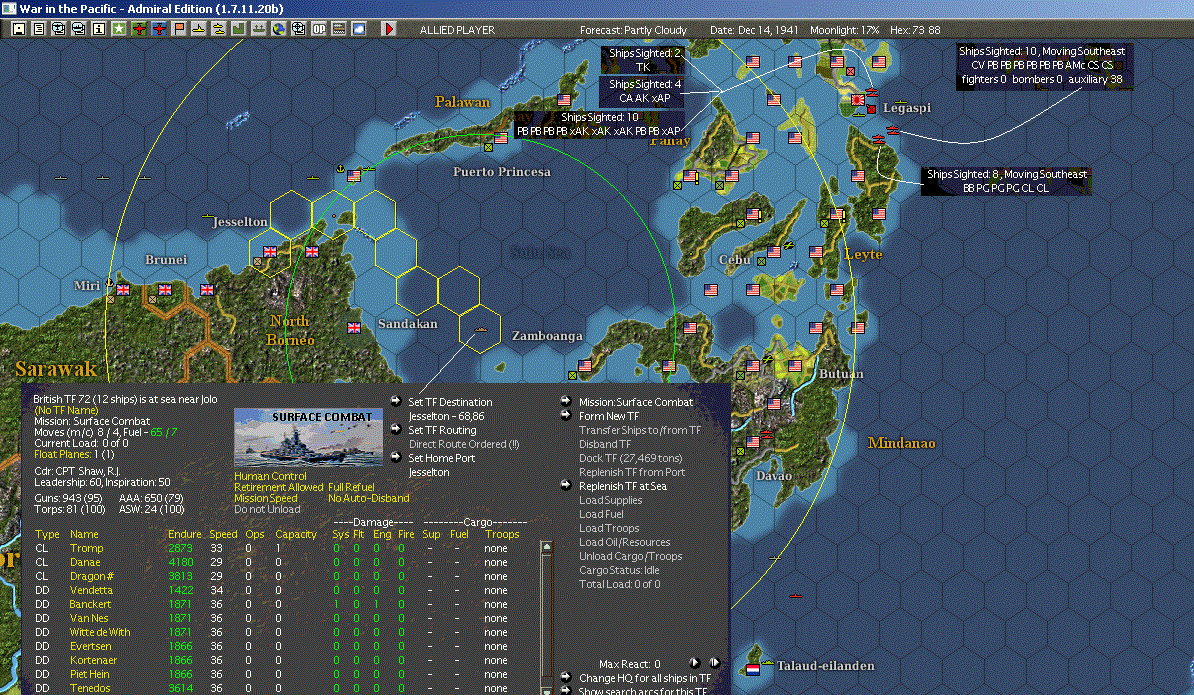Viewport: 1194px width, 695px height.
Task: Click the crosshair target toolbar icon
Action: (298, 29)
